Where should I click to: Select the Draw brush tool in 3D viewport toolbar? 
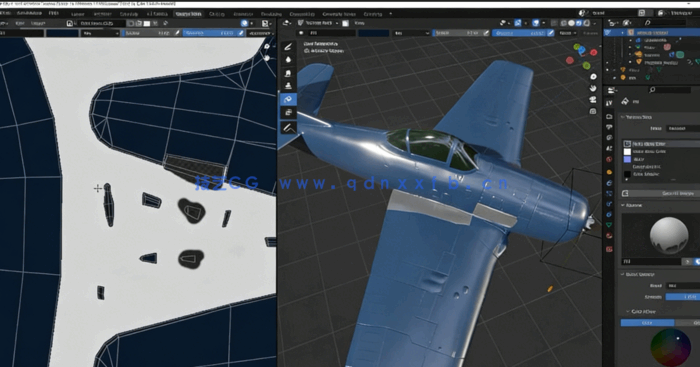pyautogui.click(x=288, y=46)
